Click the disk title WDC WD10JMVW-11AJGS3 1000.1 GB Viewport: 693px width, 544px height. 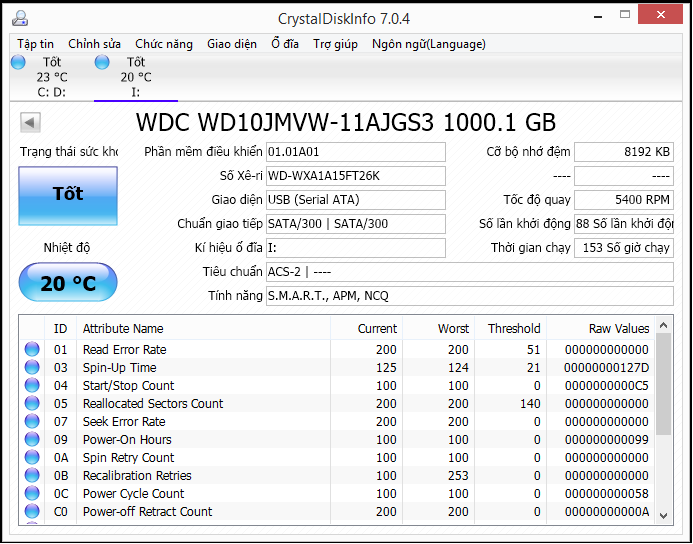coord(346,122)
